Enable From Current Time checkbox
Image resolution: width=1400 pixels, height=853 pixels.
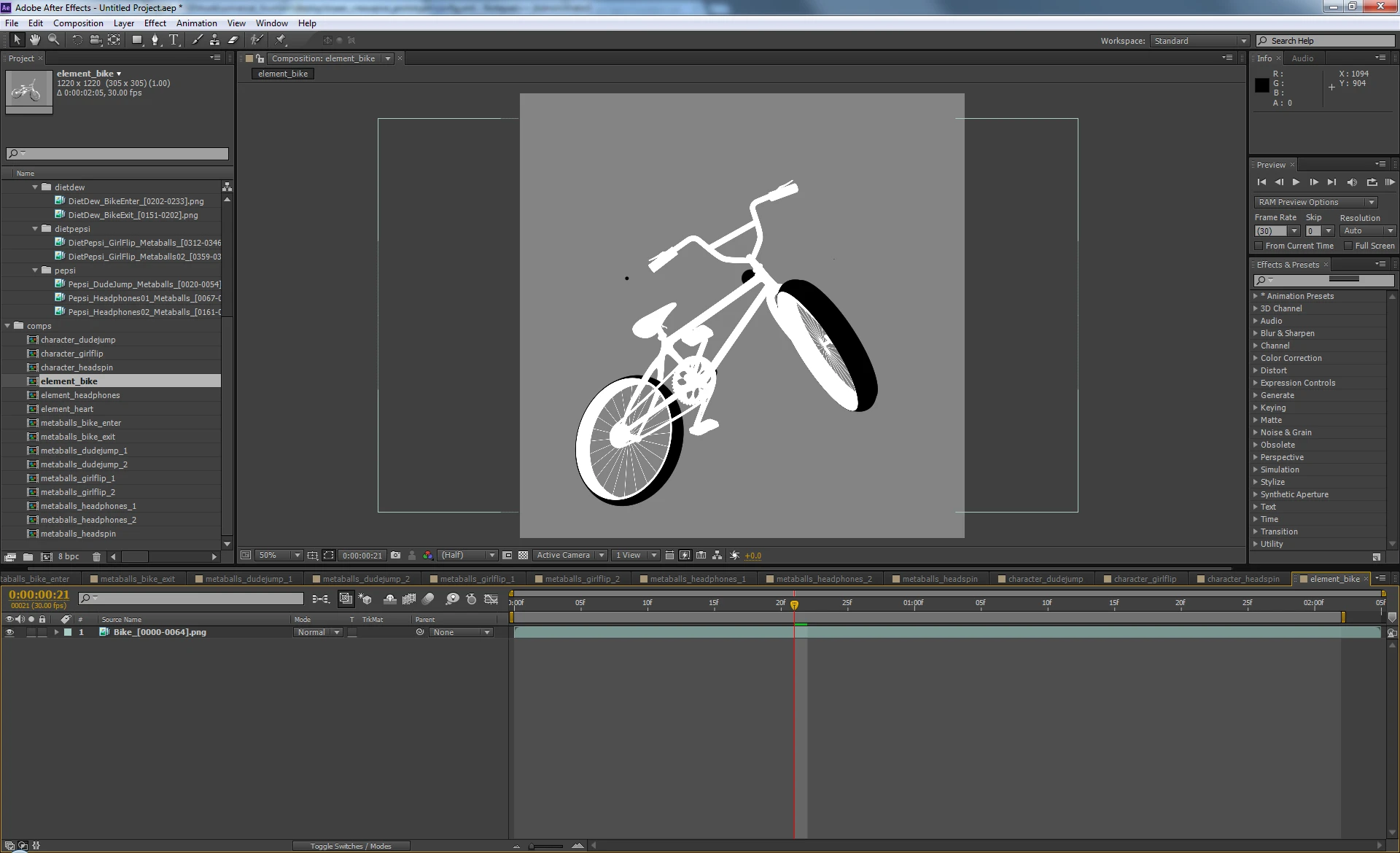pyautogui.click(x=1259, y=246)
